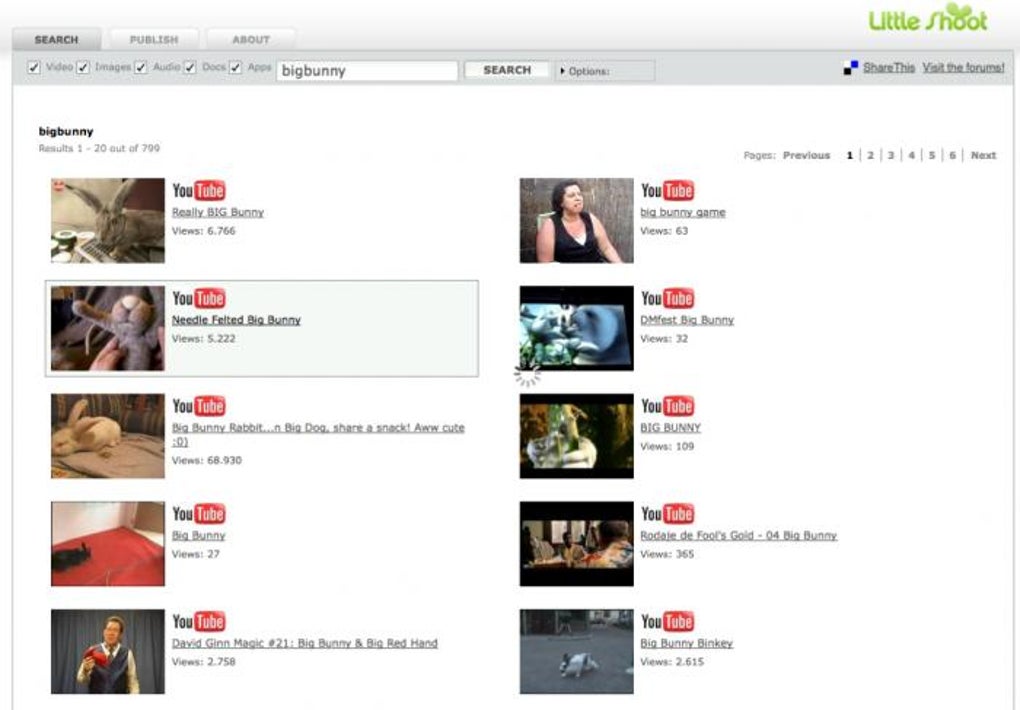1020x710 pixels.
Task: Select results page 1
Action: (850, 155)
